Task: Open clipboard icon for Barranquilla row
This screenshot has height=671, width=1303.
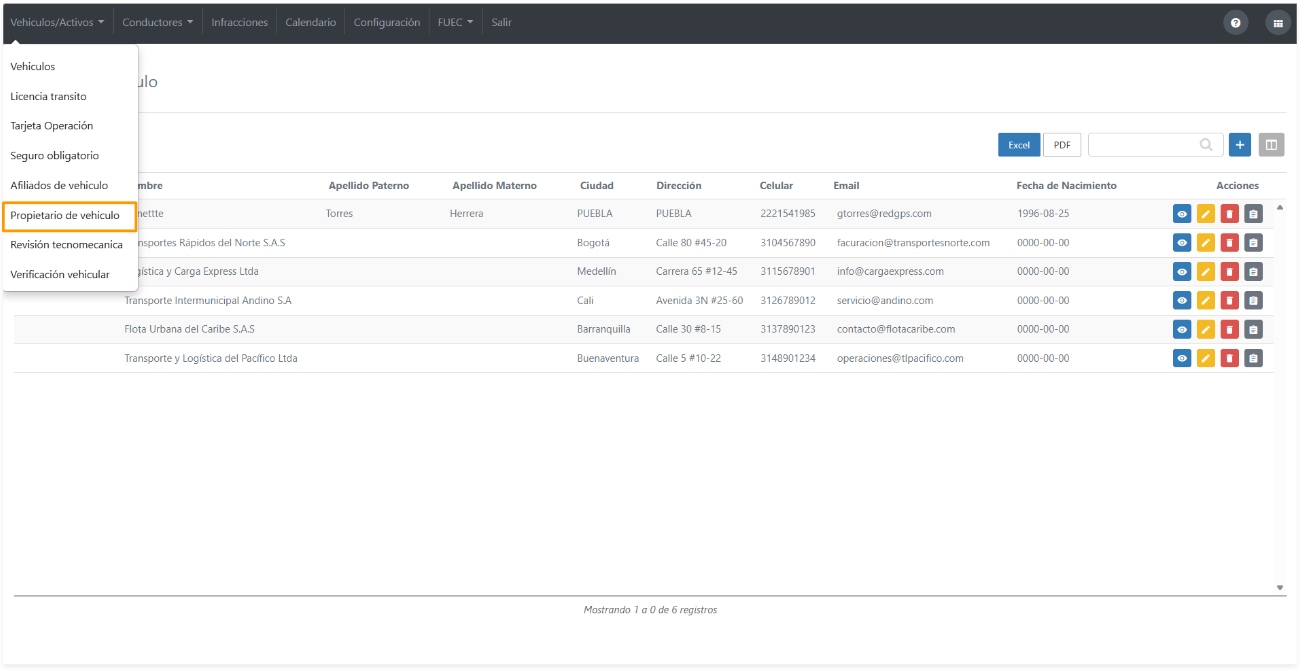Action: tap(1253, 329)
